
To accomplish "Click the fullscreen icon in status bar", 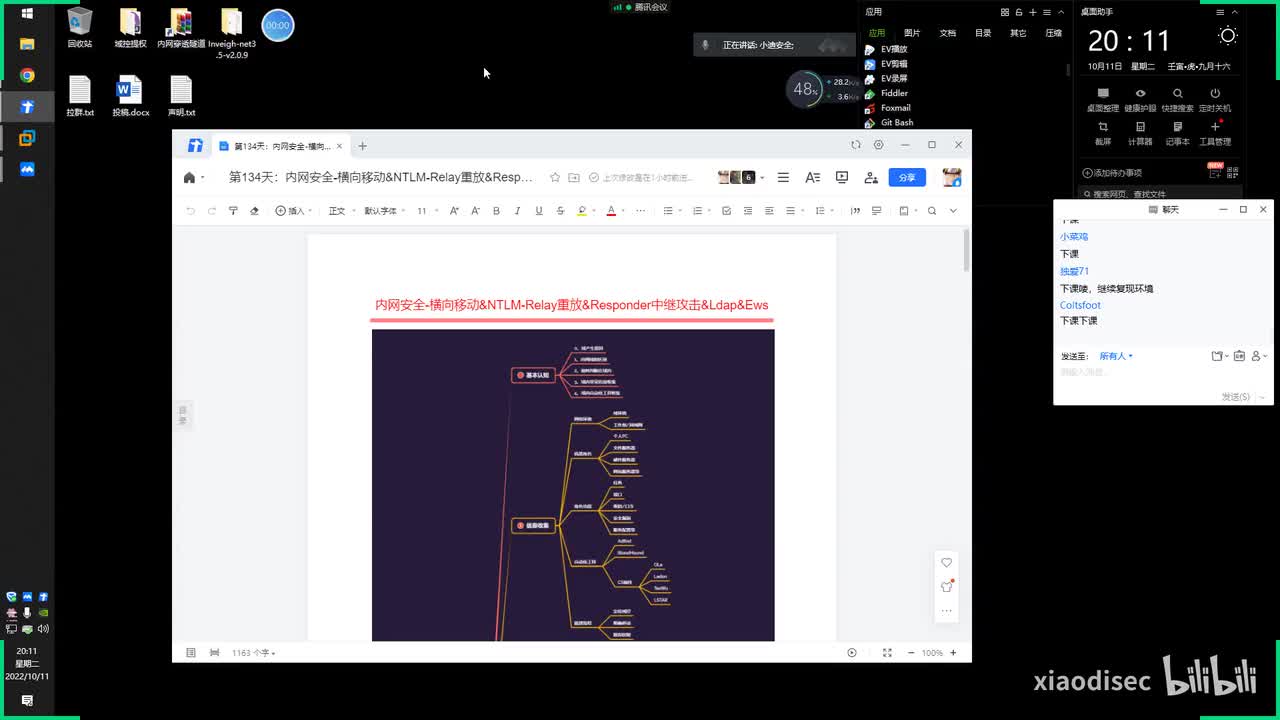I will click(x=887, y=653).
